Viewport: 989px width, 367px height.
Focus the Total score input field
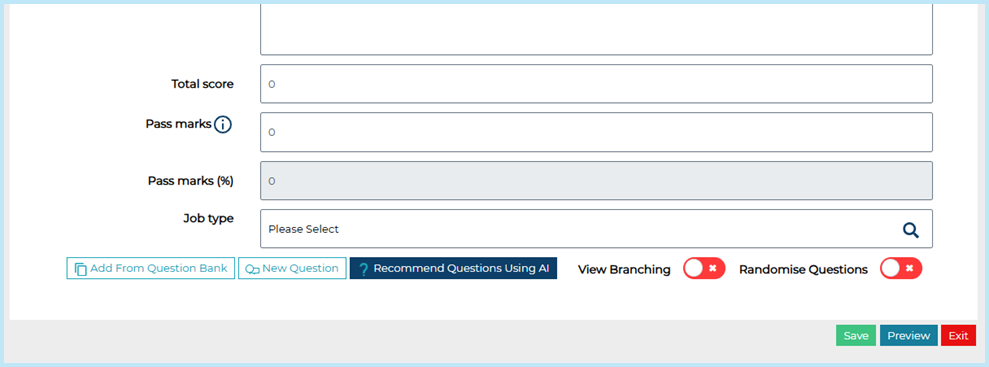[x=596, y=84]
